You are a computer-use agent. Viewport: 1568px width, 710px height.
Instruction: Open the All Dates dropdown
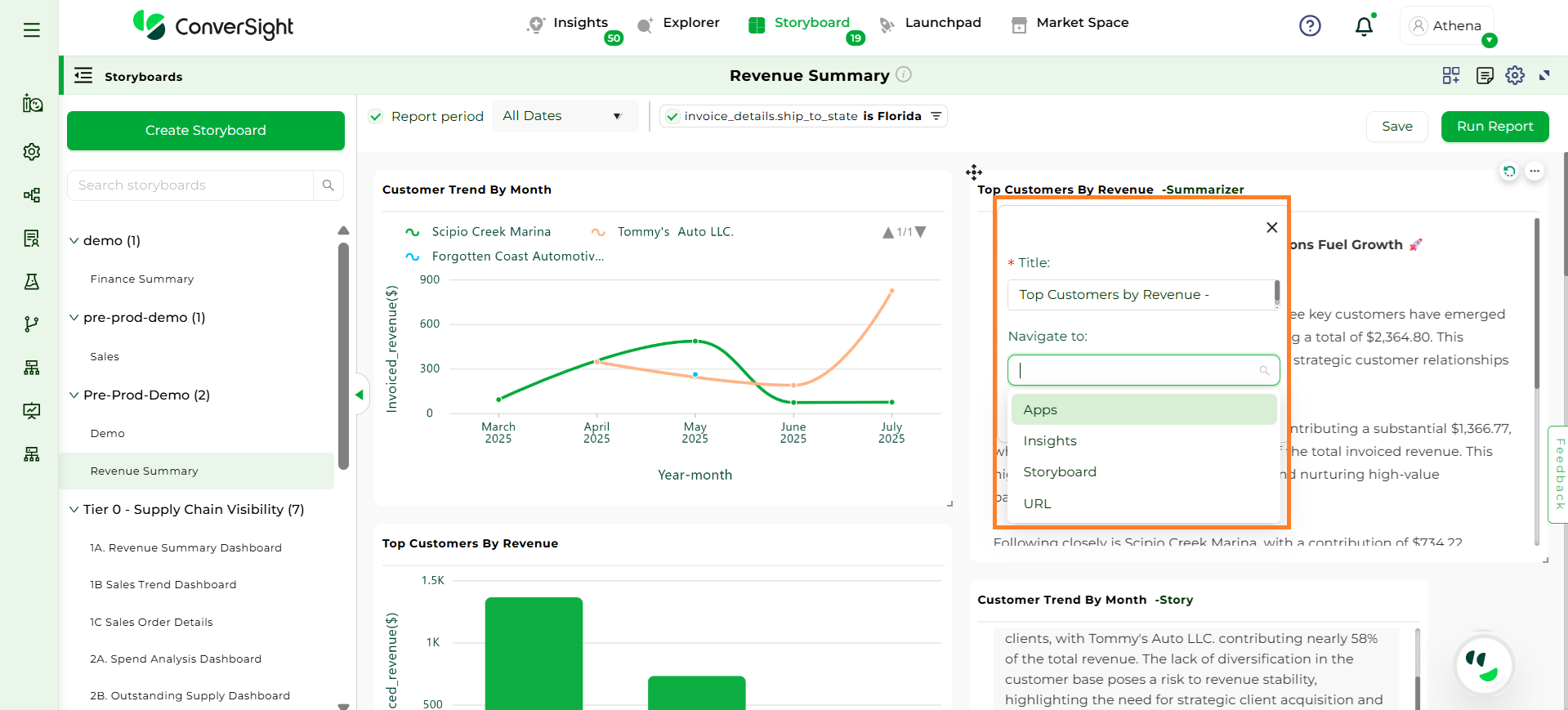click(x=563, y=116)
